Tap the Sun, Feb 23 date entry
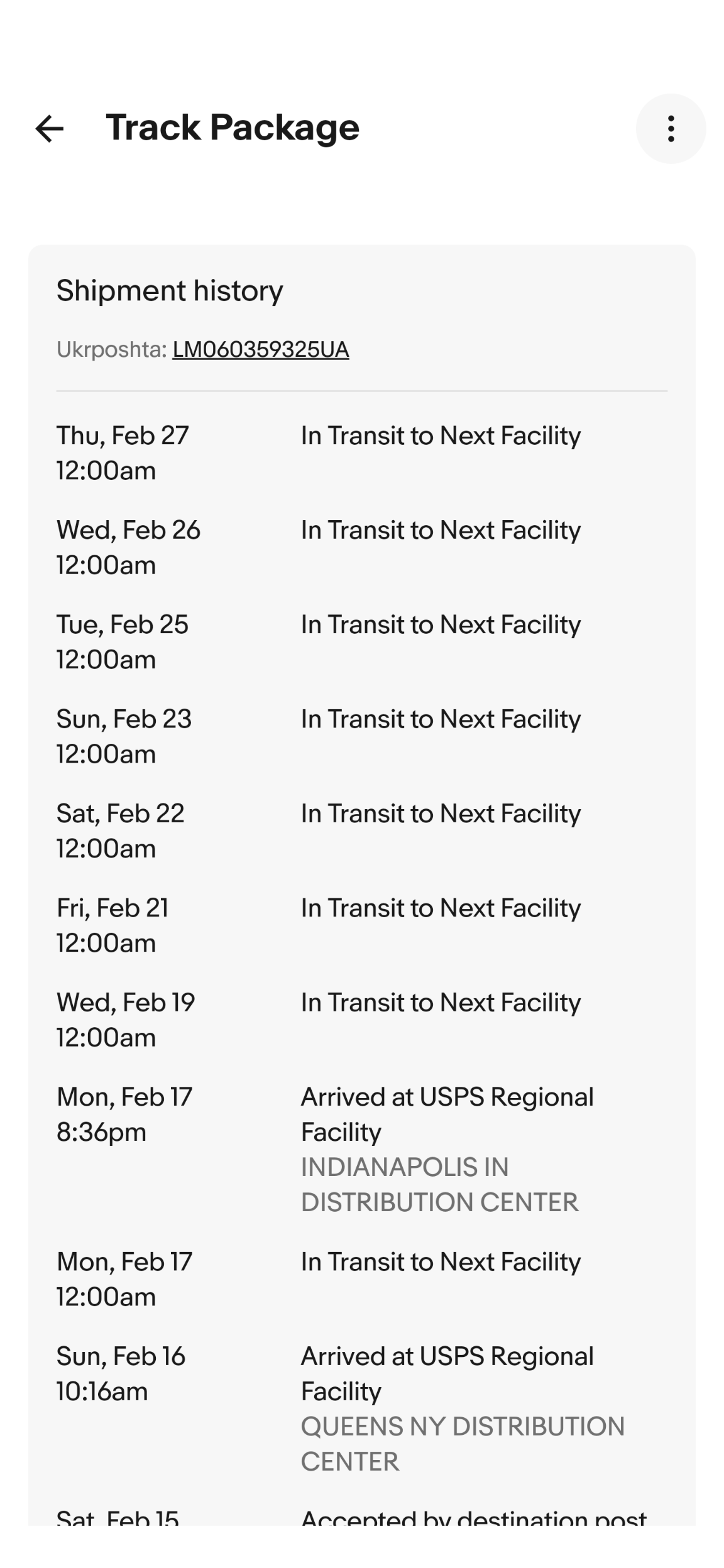 (x=124, y=736)
